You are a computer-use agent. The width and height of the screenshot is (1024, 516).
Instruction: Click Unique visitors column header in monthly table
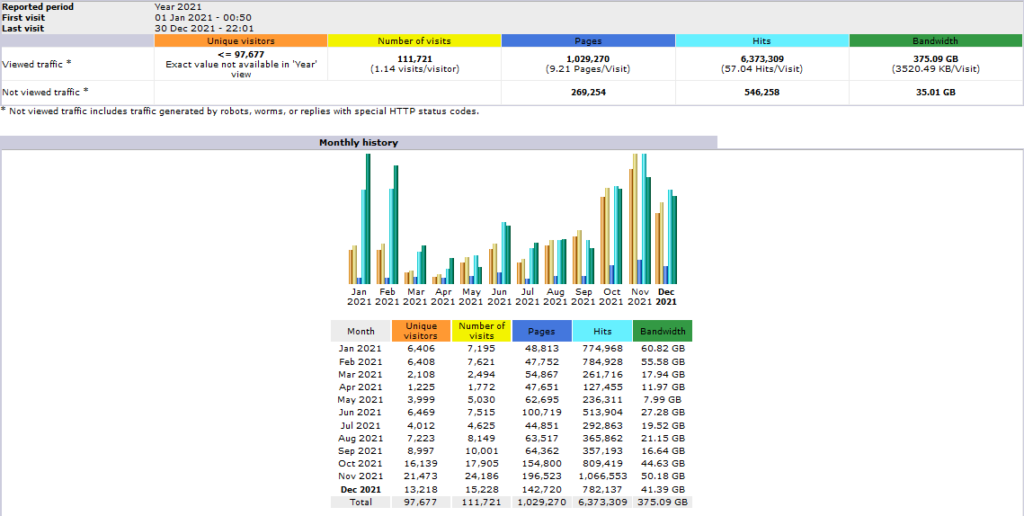tap(421, 331)
